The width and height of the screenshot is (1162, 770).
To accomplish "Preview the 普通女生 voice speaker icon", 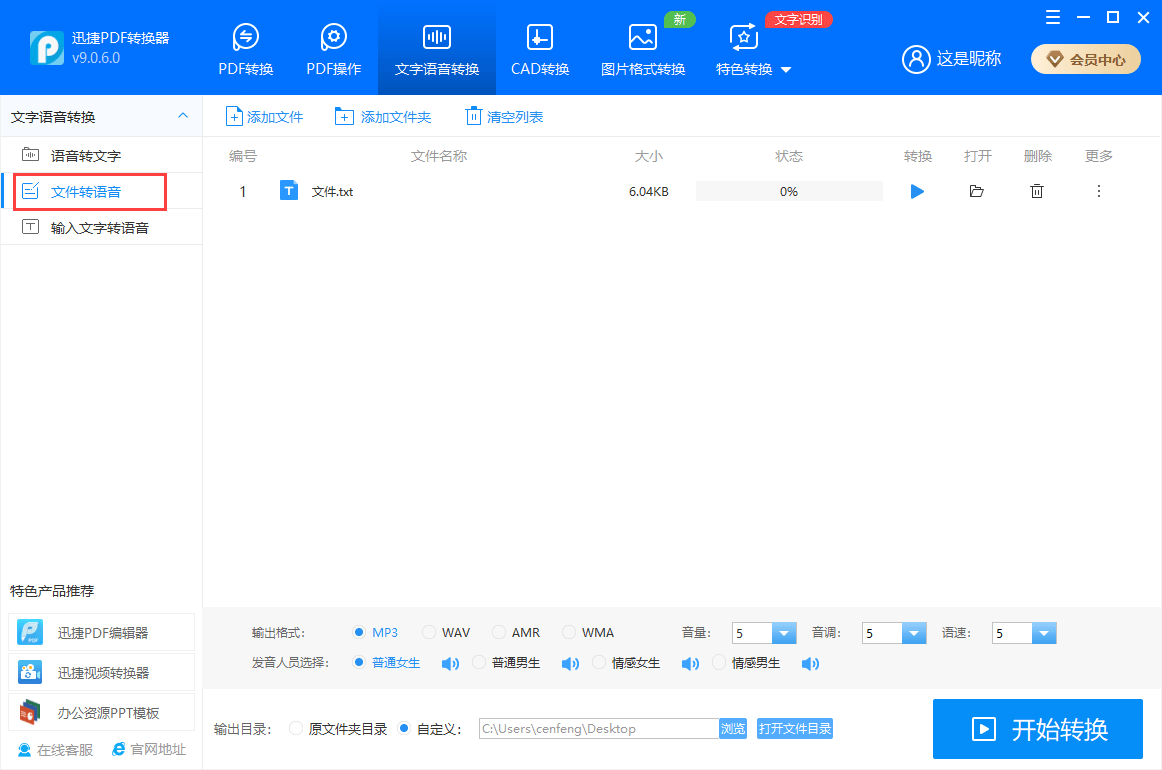I will (450, 663).
